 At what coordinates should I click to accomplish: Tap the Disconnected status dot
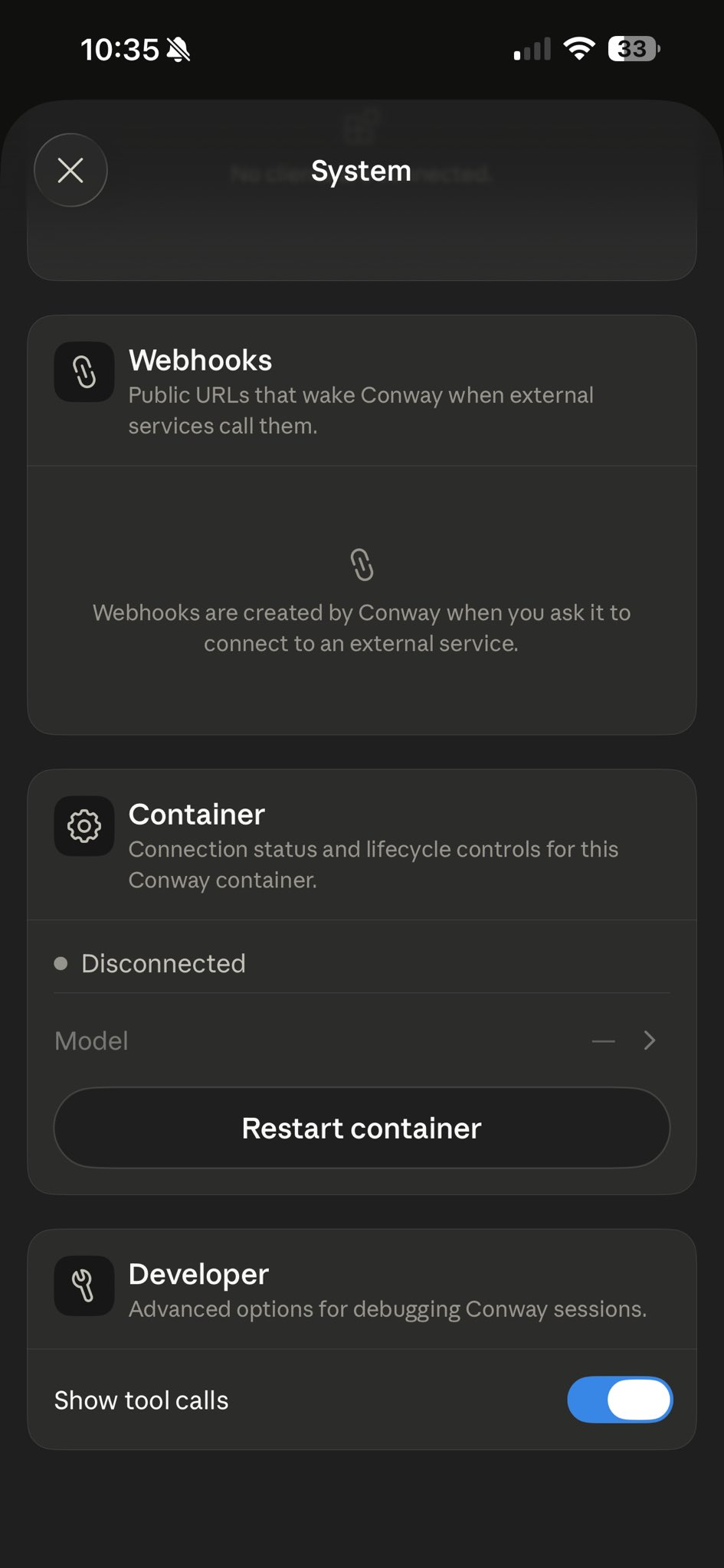[61, 963]
